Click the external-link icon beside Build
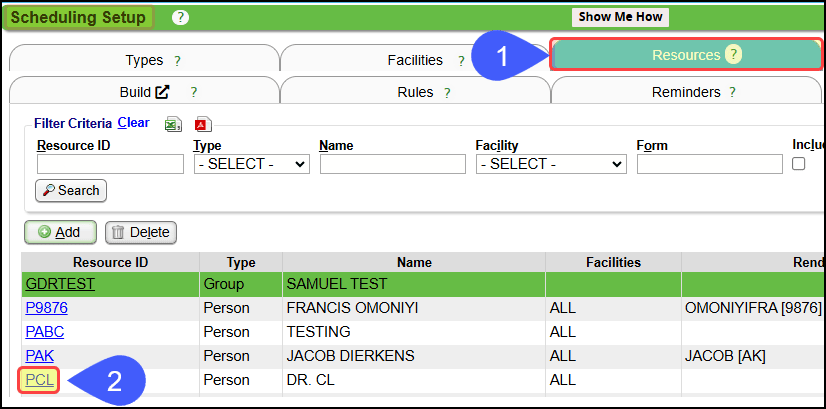The image size is (826, 409). pyautogui.click(x=162, y=92)
